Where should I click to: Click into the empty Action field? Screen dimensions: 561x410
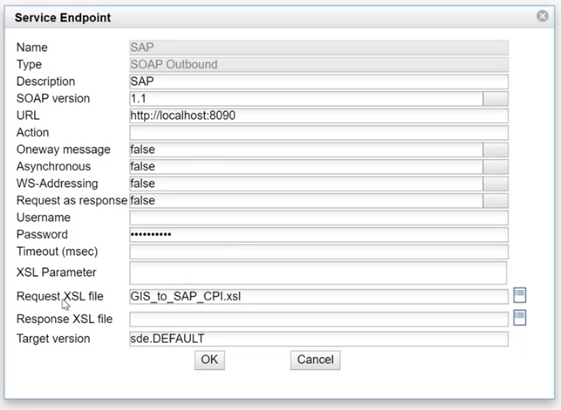[319, 133]
